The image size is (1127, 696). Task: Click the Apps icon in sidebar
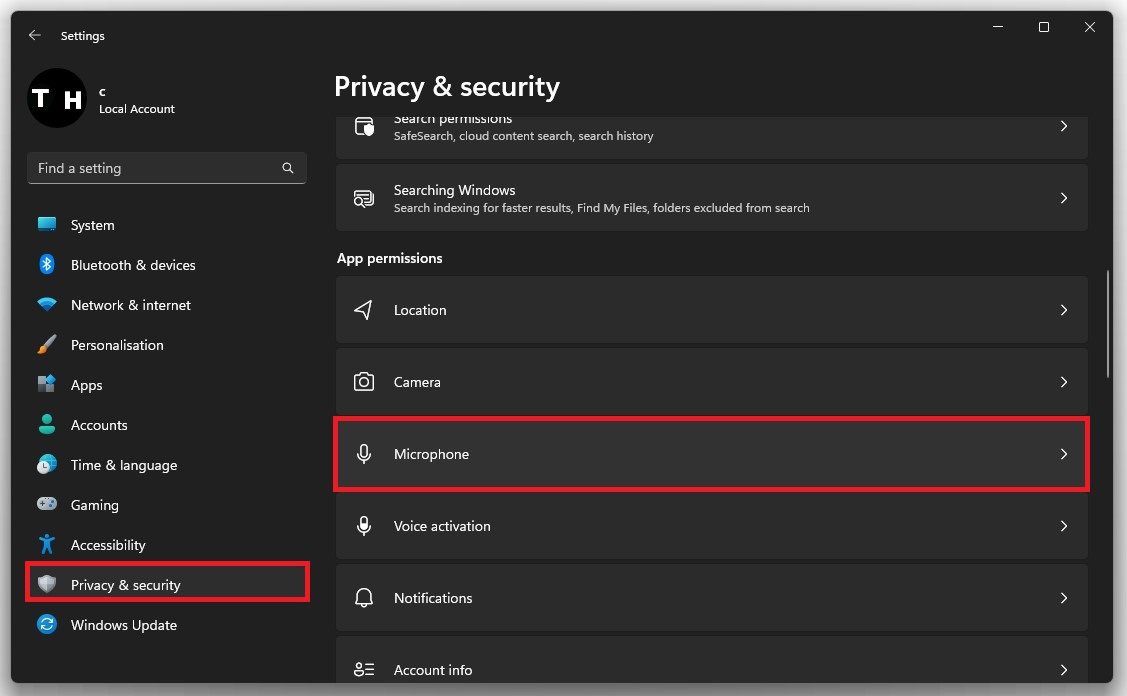click(47, 384)
